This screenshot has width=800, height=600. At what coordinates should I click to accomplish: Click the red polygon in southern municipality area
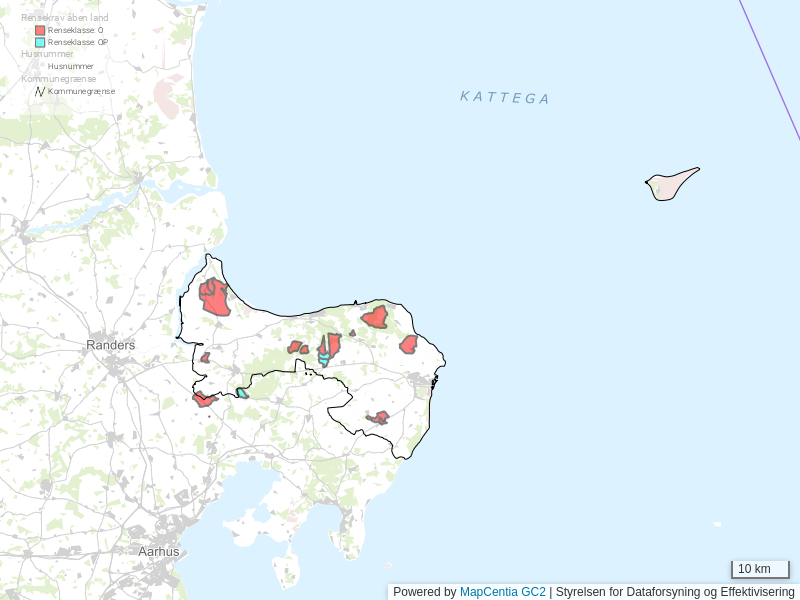coord(379,418)
